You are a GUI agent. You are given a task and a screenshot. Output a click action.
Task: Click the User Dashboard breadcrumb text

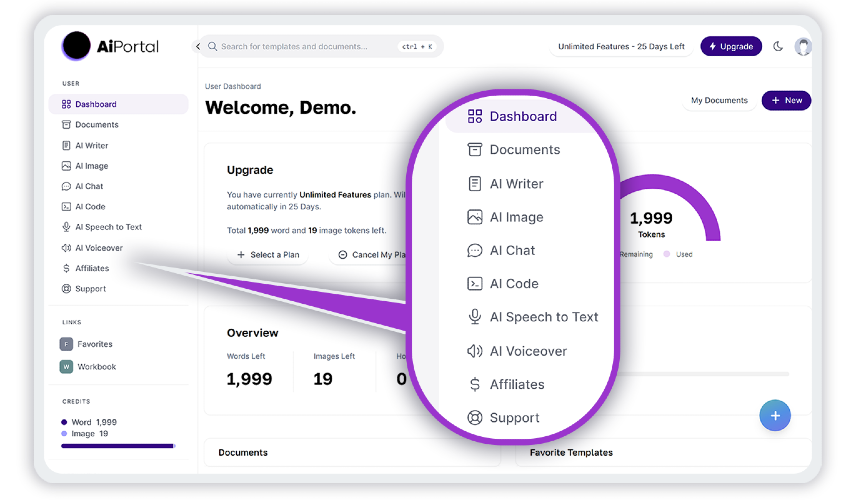(233, 86)
